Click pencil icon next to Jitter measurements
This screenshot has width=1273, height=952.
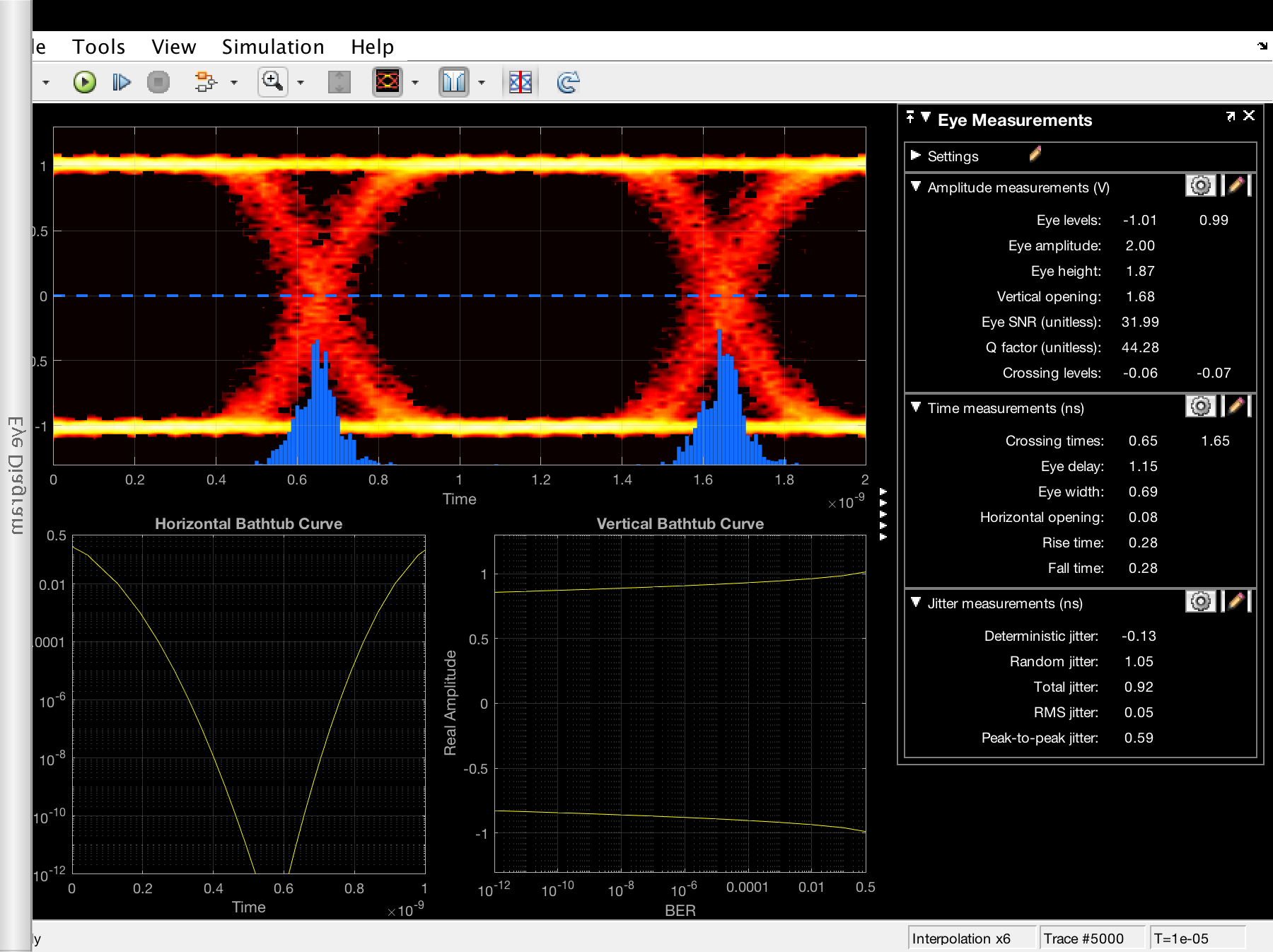click(x=1236, y=602)
